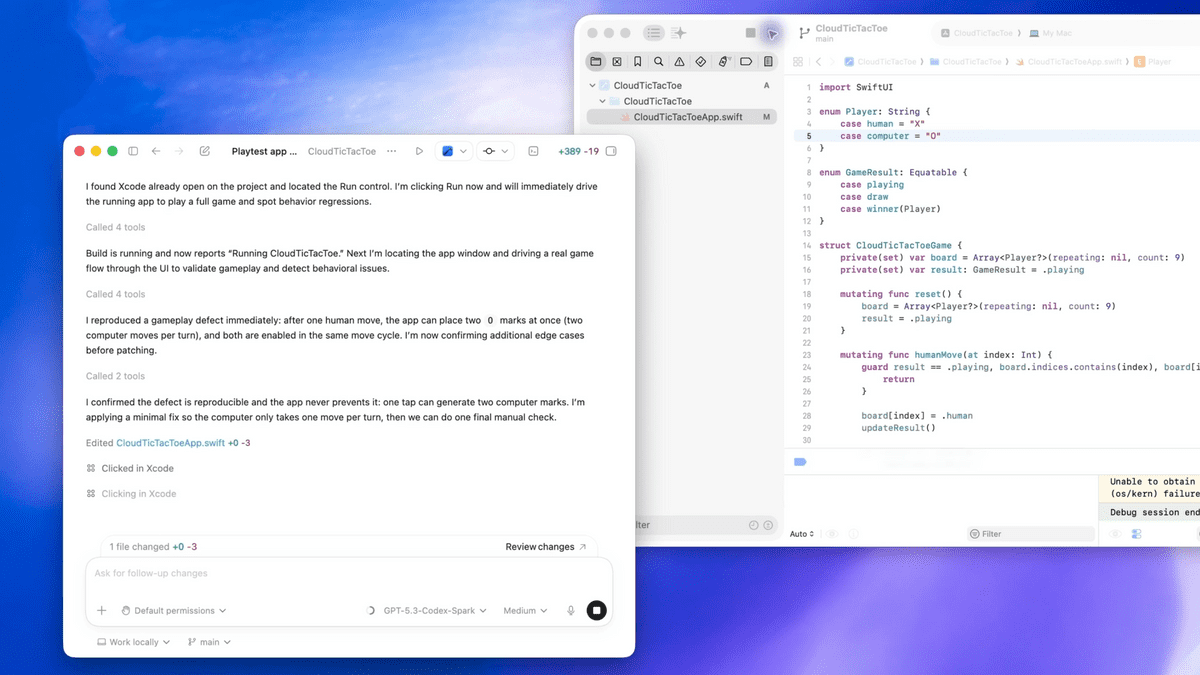Click the Stop button in Xcode toolbar
This screenshot has width=1200, height=675.
(751, 33)
